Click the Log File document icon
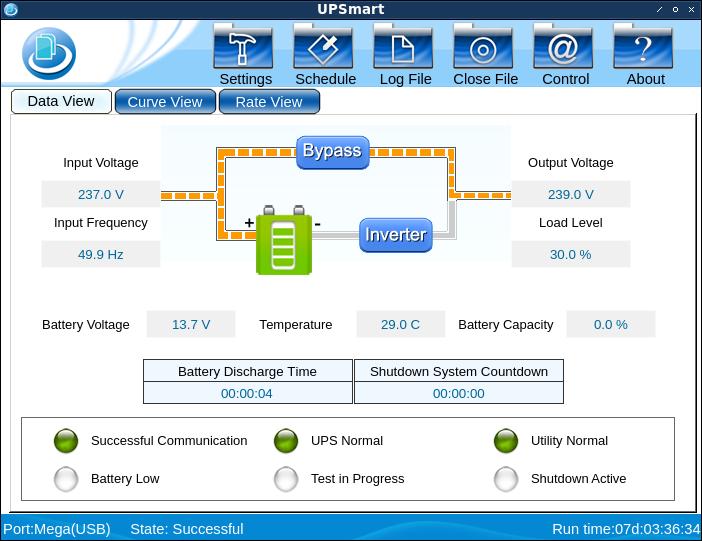702x541 pixels. coord(404,47)
